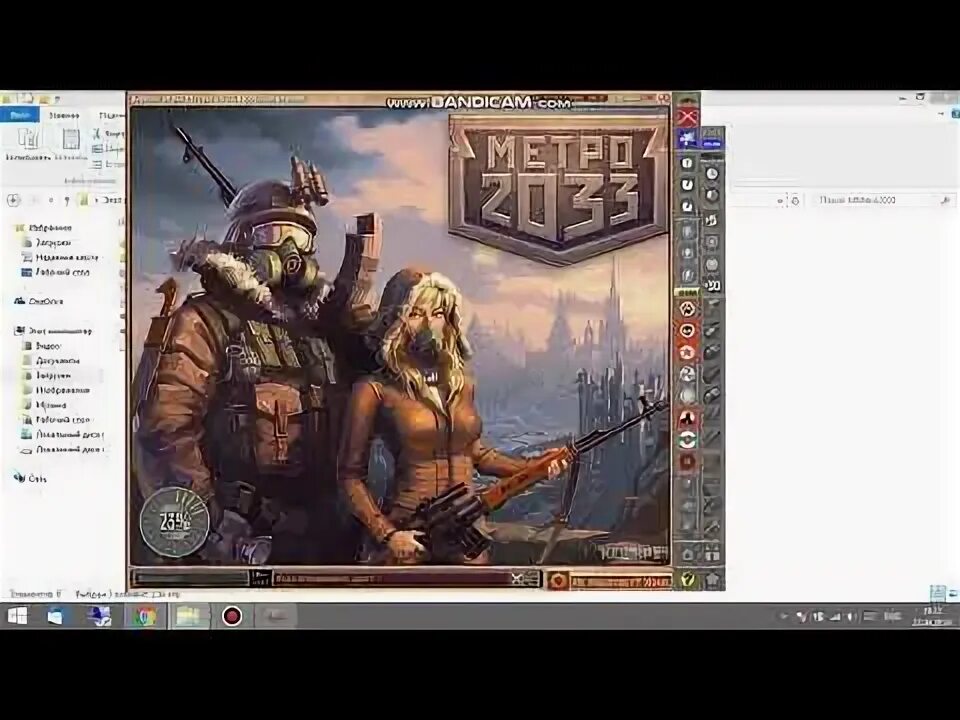Click the Bandicam record icon on taskbar
Screen dimensions: 960x720
(232, 616)
